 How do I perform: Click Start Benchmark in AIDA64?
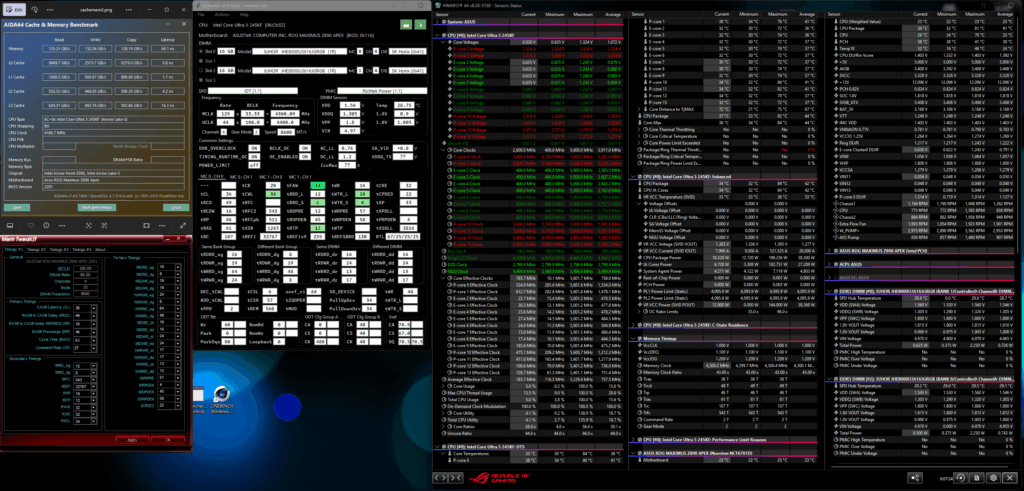point(98,207)
